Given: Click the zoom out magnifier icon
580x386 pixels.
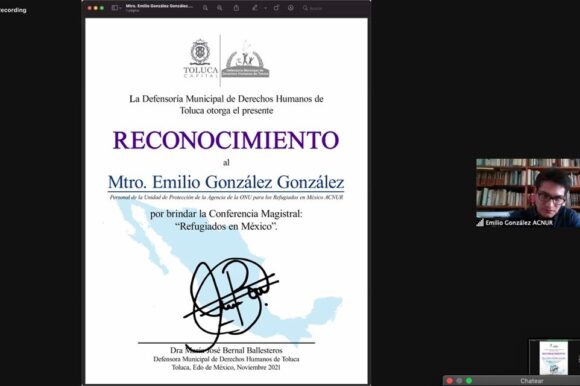Looking at the screenshot, I should tap(205, 8).
